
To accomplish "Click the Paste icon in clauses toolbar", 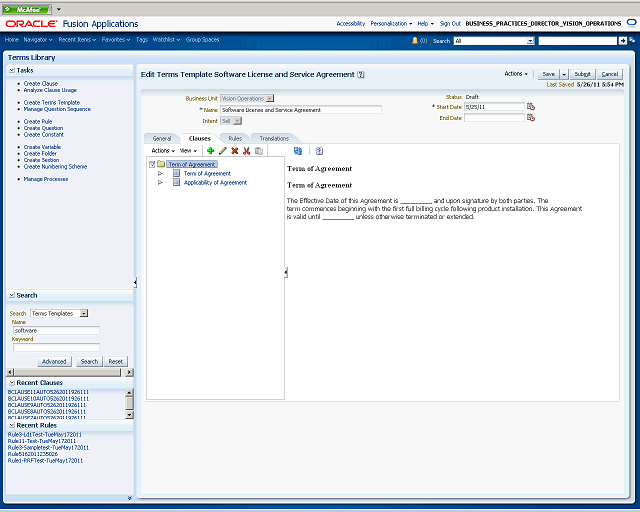I will pyautogui.click(x=259, y=151).
